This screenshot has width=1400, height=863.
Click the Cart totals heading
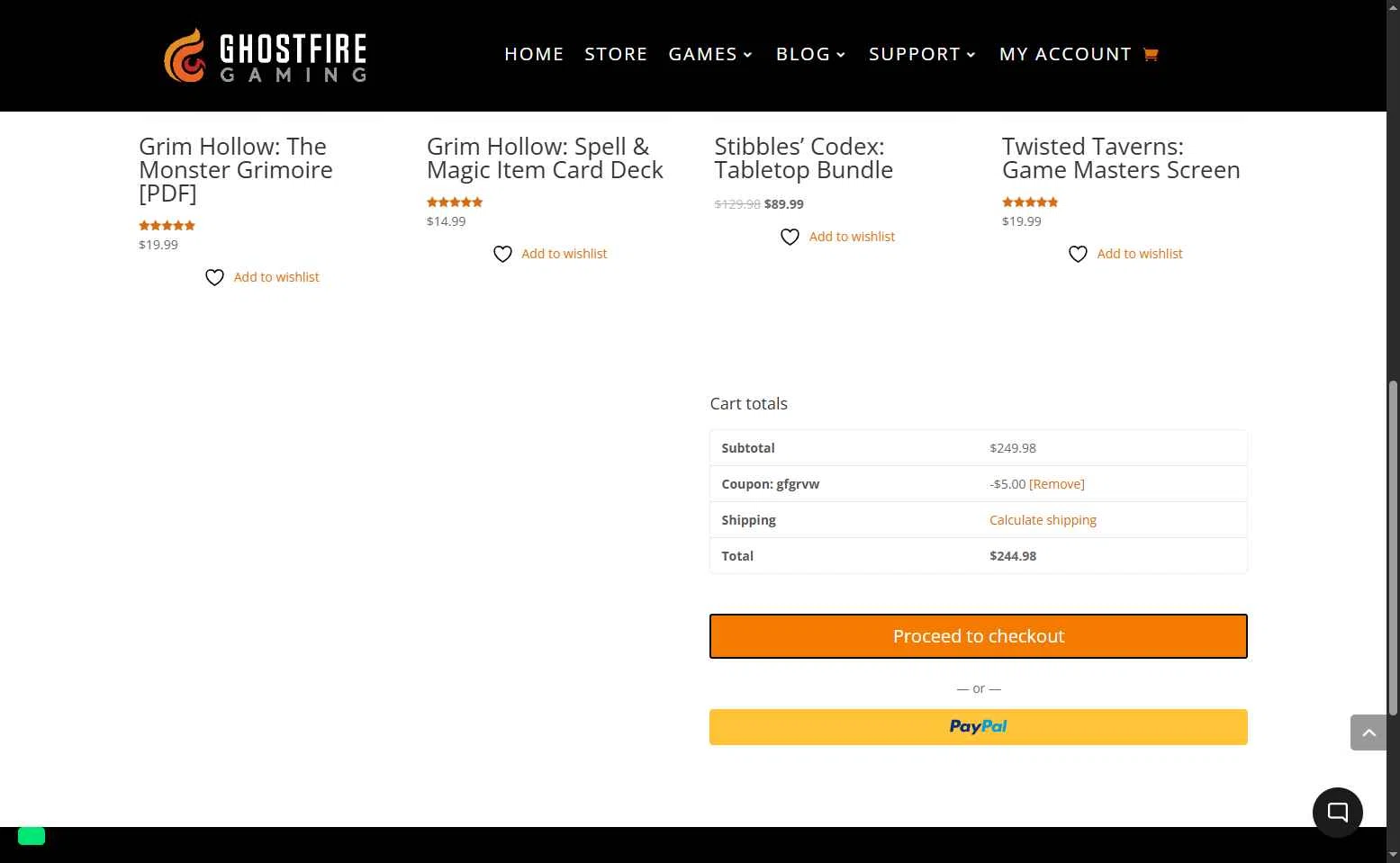[748, 404]
